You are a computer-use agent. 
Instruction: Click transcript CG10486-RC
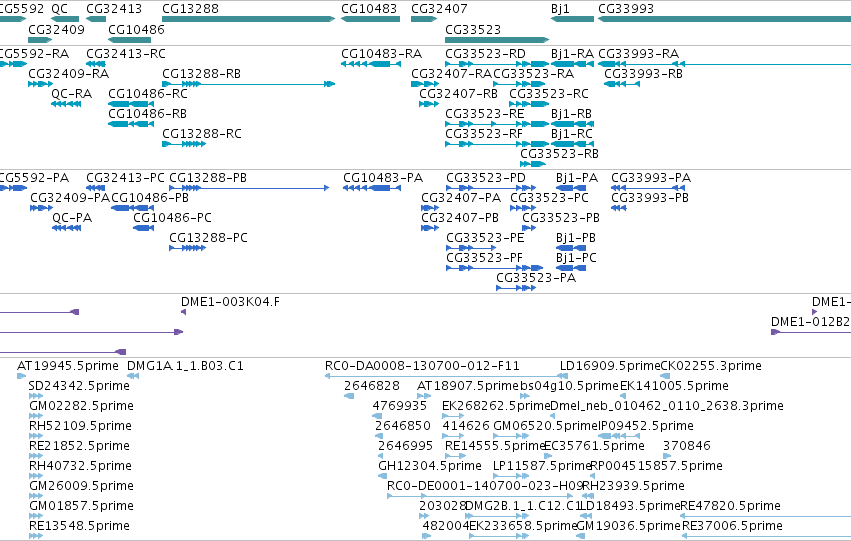pos(131,104)
